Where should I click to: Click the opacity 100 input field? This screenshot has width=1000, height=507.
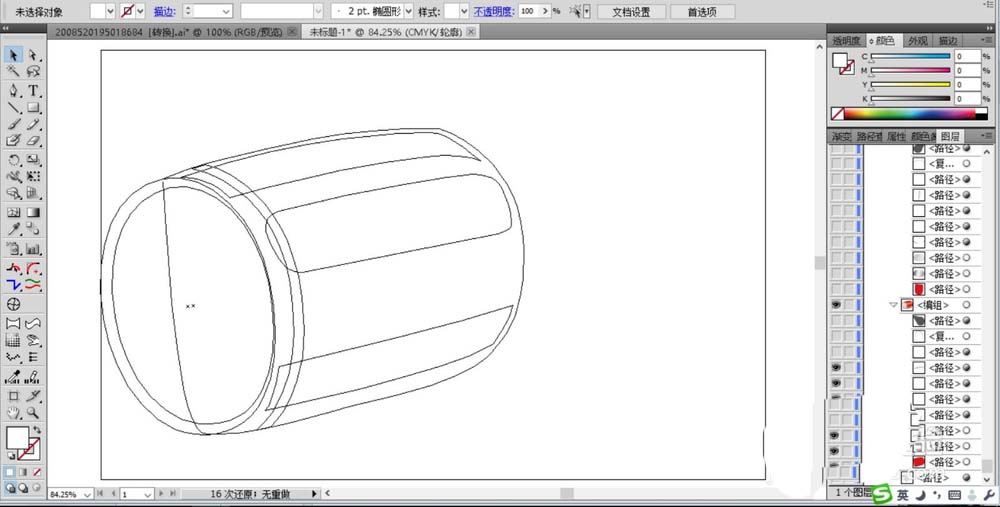click(x=530, y=11)
